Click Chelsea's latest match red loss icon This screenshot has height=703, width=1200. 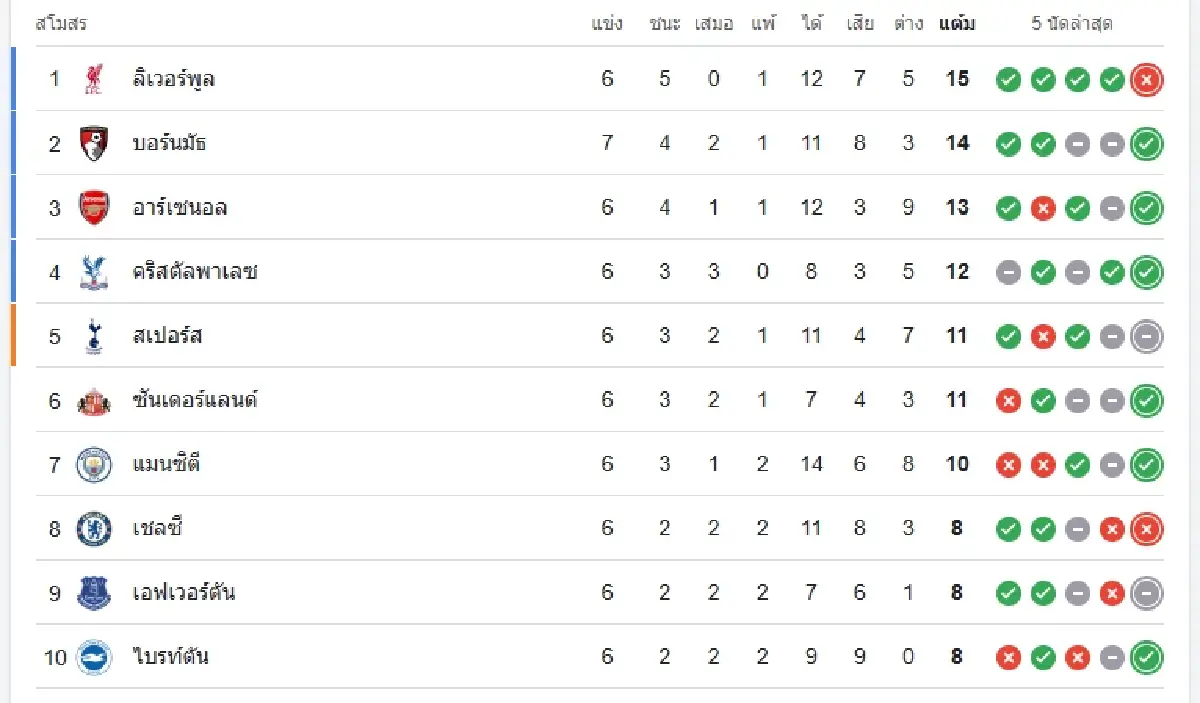click(x=1146, y=530)
